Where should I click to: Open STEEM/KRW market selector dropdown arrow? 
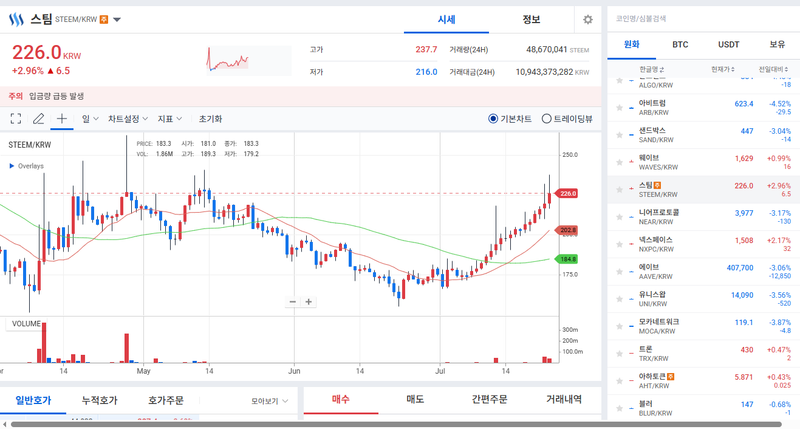tap(117, 20)
